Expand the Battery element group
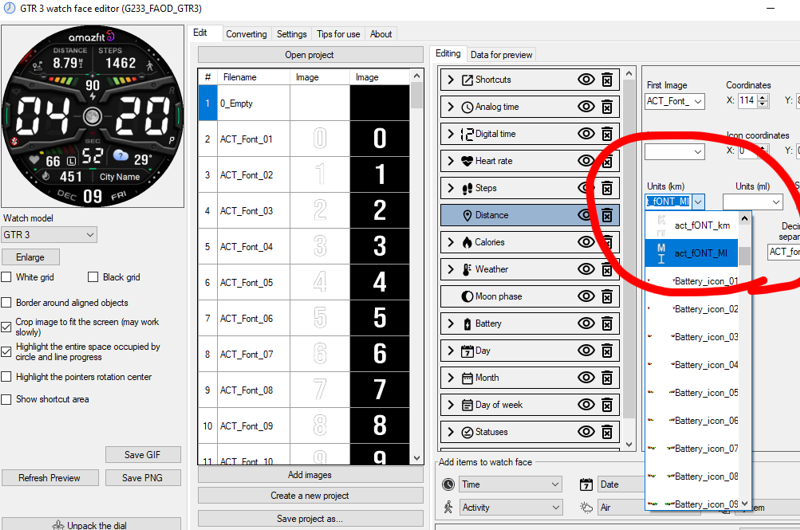This screenshot has height=530, width=800. 451,323
